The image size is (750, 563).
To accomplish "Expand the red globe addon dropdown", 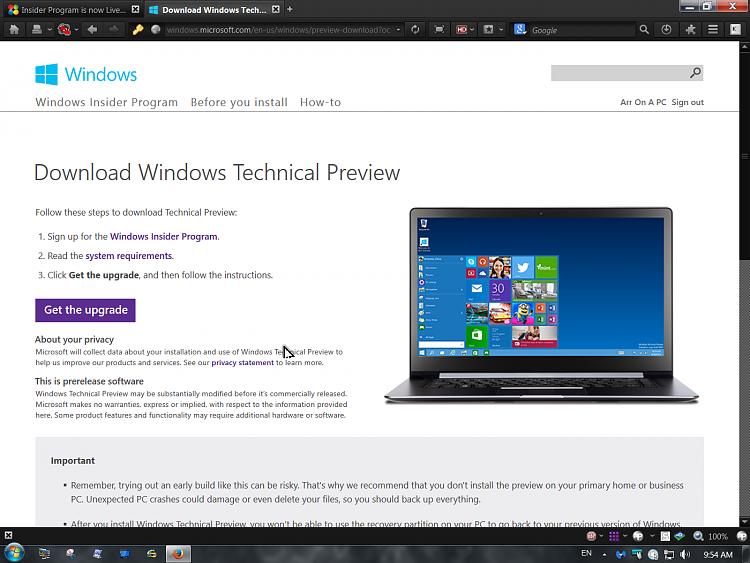I will (77, 30).
